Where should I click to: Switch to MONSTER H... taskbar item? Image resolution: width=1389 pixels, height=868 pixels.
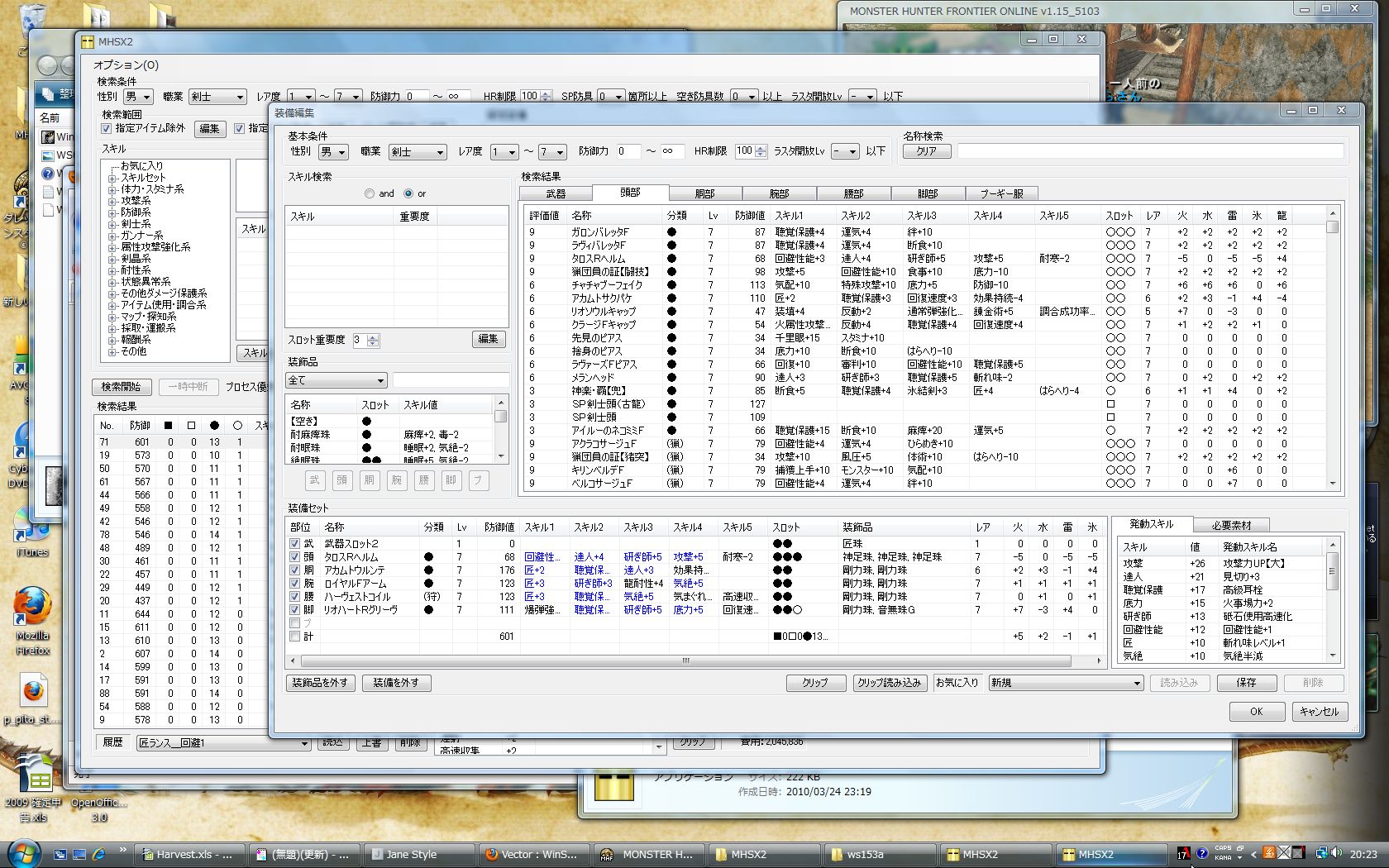click(648, 854)
